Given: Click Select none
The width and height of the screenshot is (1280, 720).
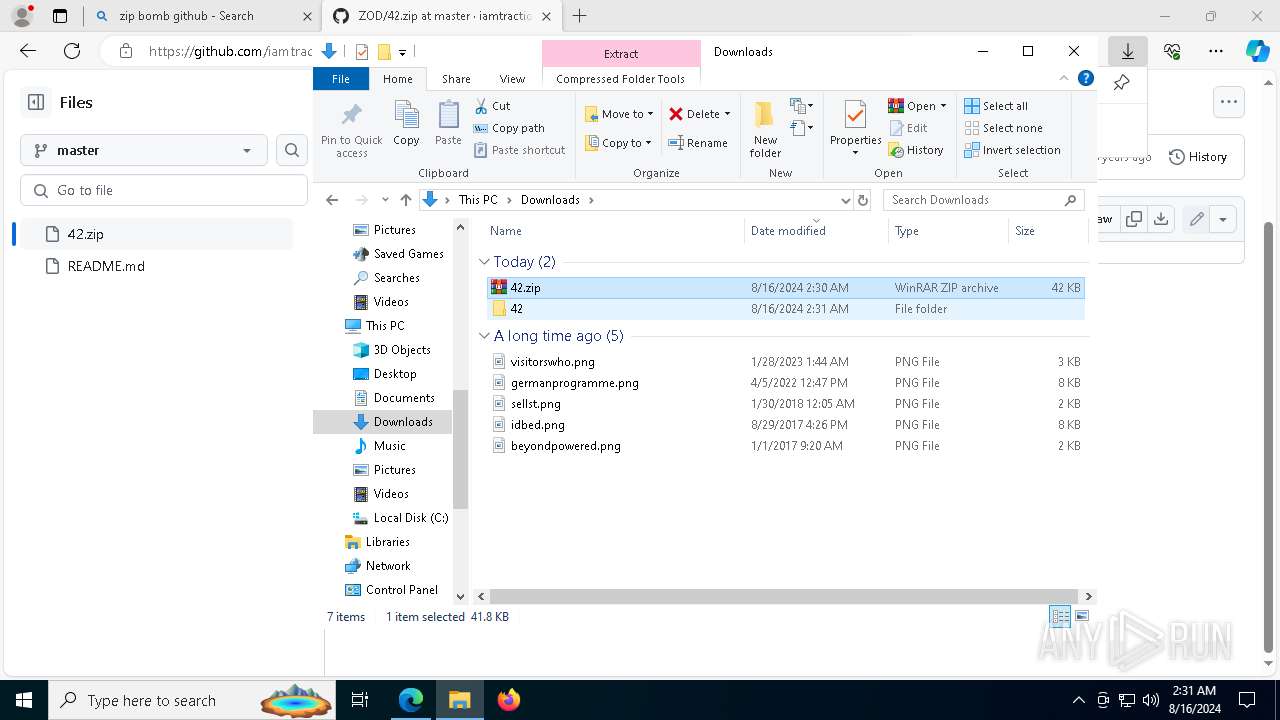Looking at the screenshot, I should tap(1003, 128).
